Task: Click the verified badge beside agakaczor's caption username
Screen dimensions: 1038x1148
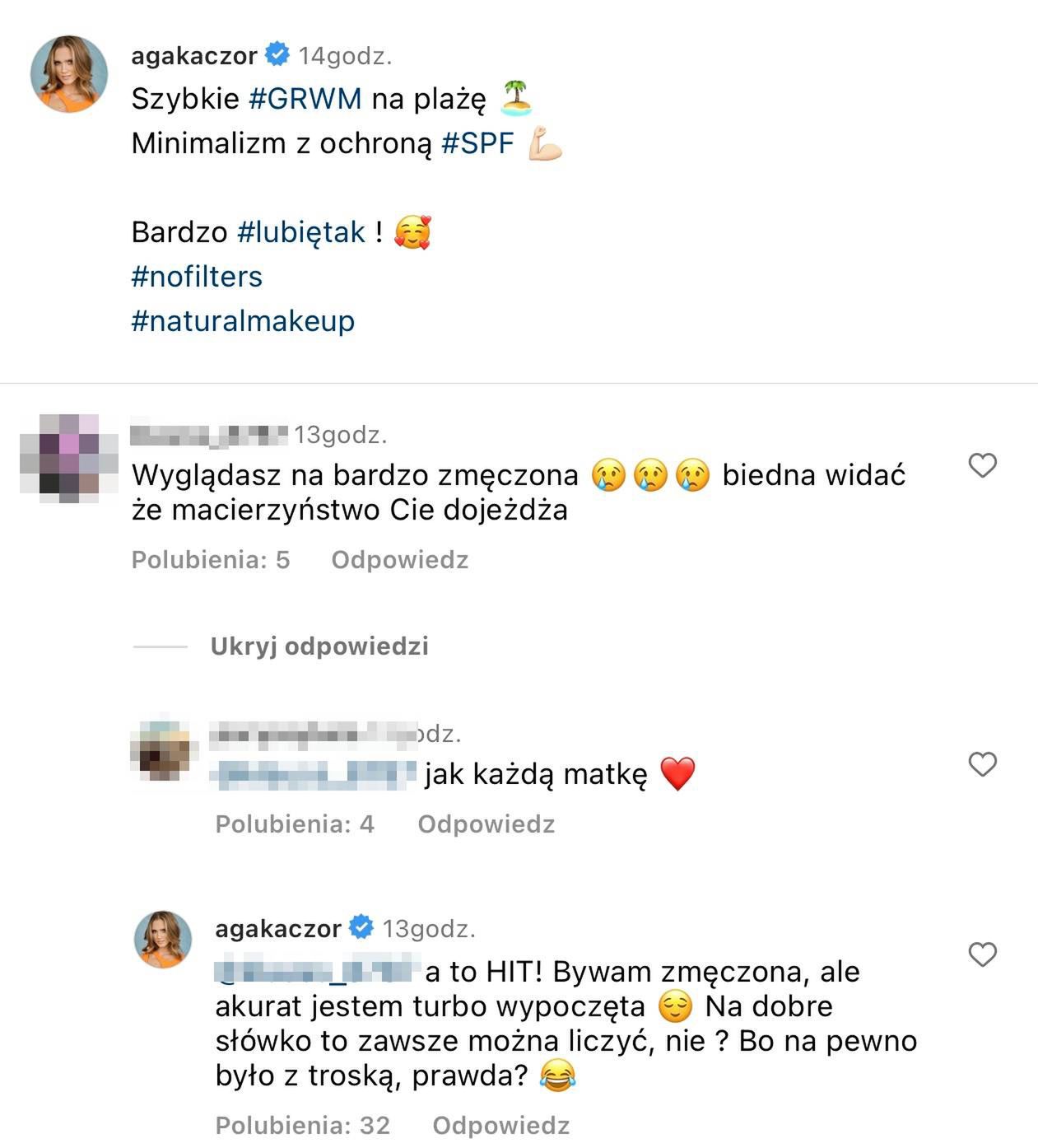Action: click(278, 54)
